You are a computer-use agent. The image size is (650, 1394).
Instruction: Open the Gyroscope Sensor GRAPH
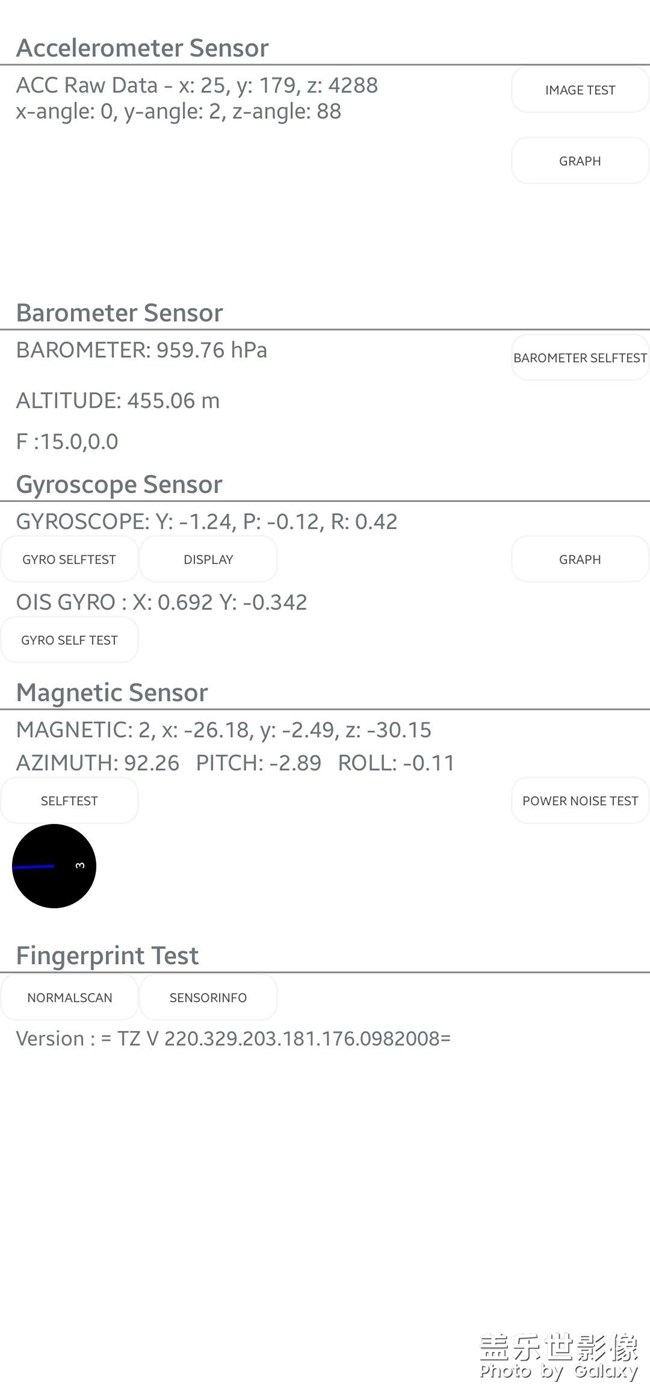[580, 559]
